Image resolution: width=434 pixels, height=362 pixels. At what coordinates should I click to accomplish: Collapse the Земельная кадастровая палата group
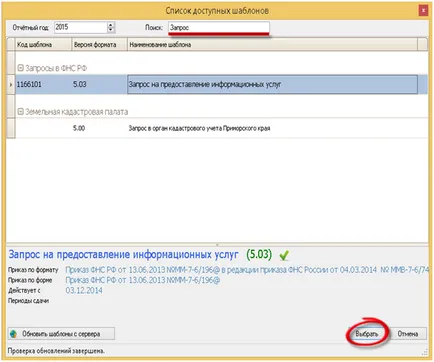[x=20, y=112]
